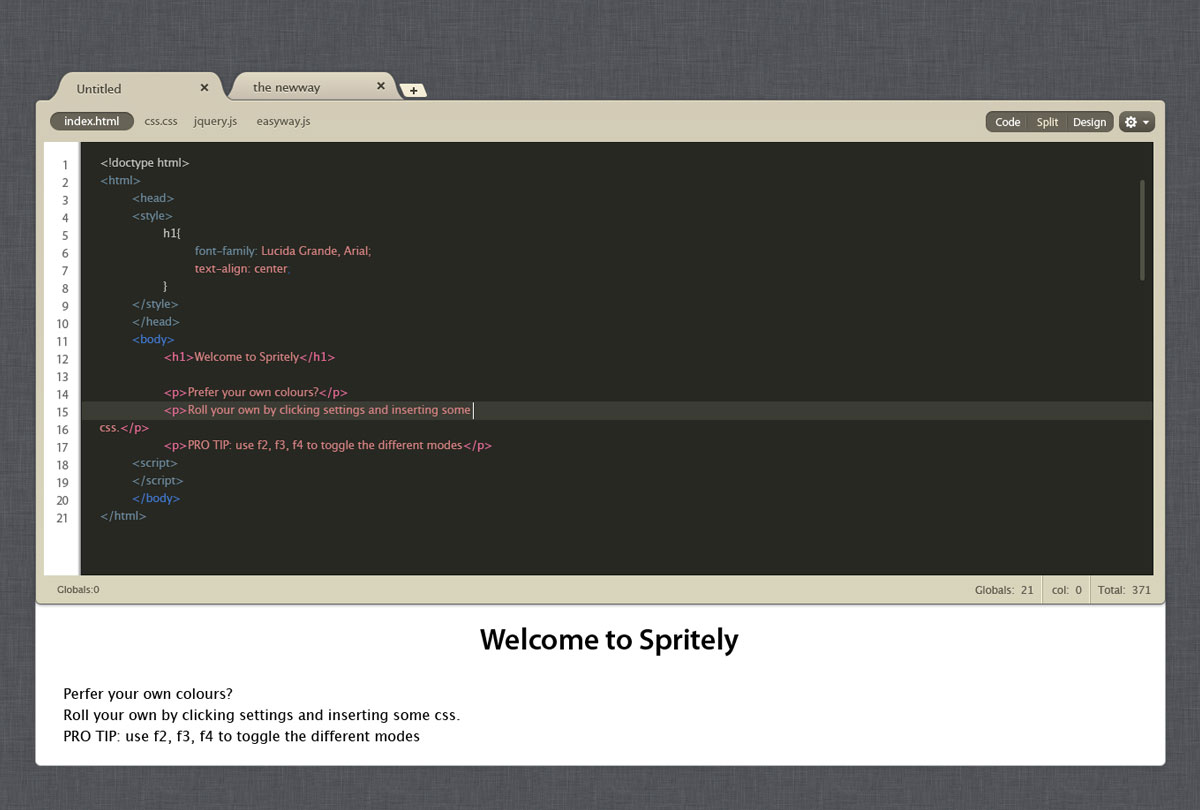
Task: Click the closing '</style>' tag
Action: click(x=155, y=304)
